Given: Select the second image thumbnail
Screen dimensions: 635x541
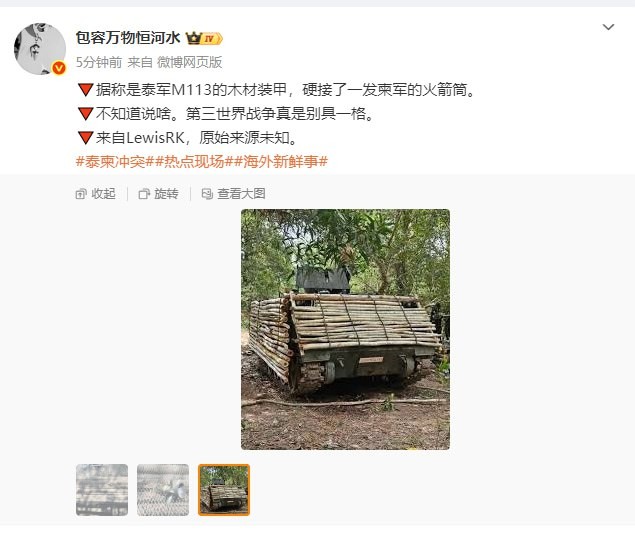Looking at the screenshot, I should click(x=163, y=490).
